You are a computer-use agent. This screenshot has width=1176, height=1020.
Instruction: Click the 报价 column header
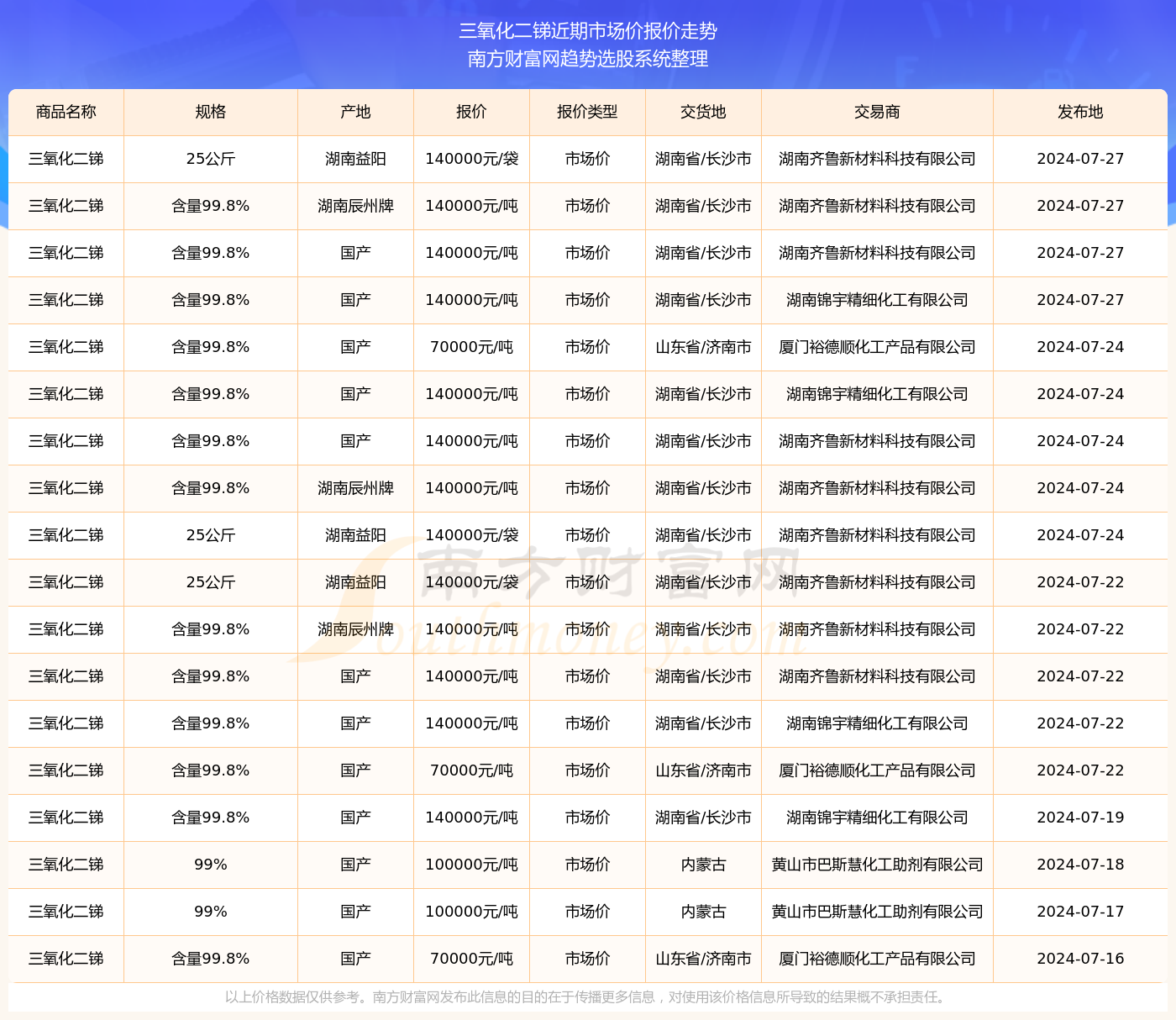[x=471, y=112]
